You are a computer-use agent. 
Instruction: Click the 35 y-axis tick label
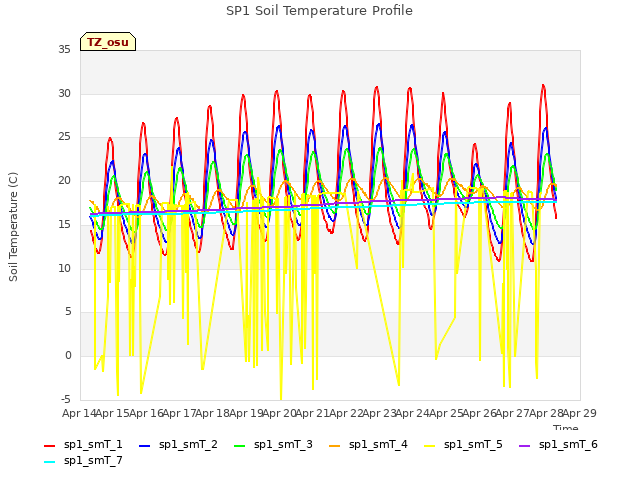(64, 49)
